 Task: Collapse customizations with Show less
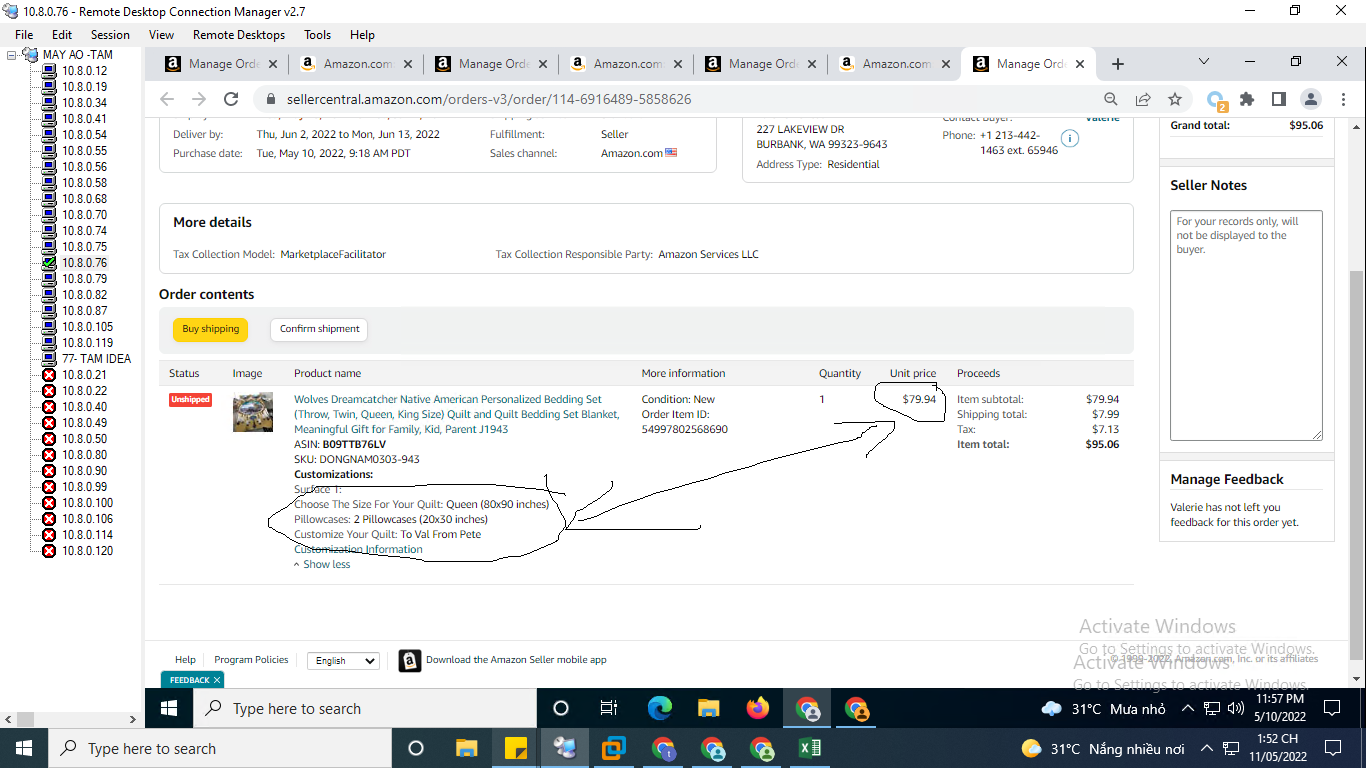(322, 564)
